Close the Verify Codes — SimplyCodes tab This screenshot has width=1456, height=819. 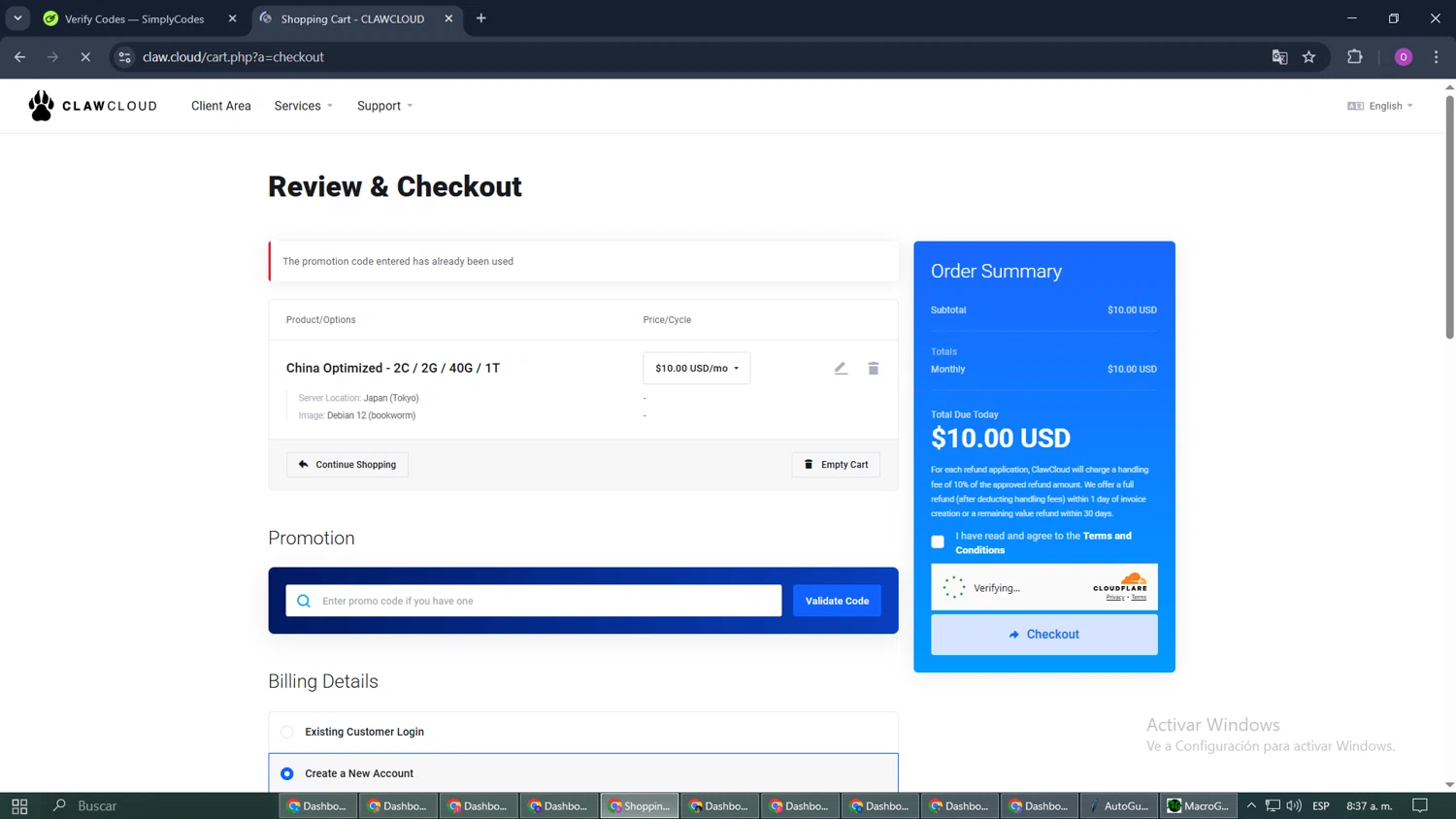point(232,18)
